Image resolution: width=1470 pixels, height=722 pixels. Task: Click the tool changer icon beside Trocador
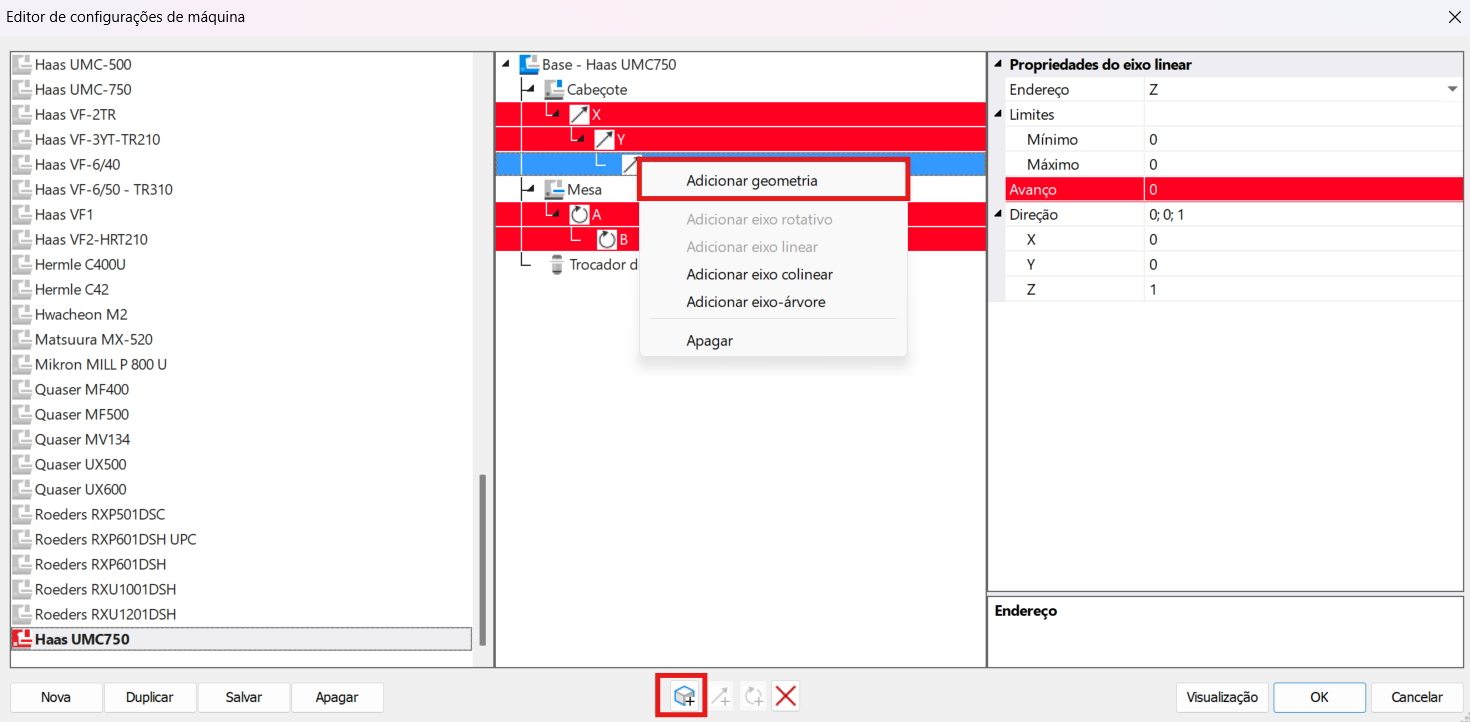(557, 265)
